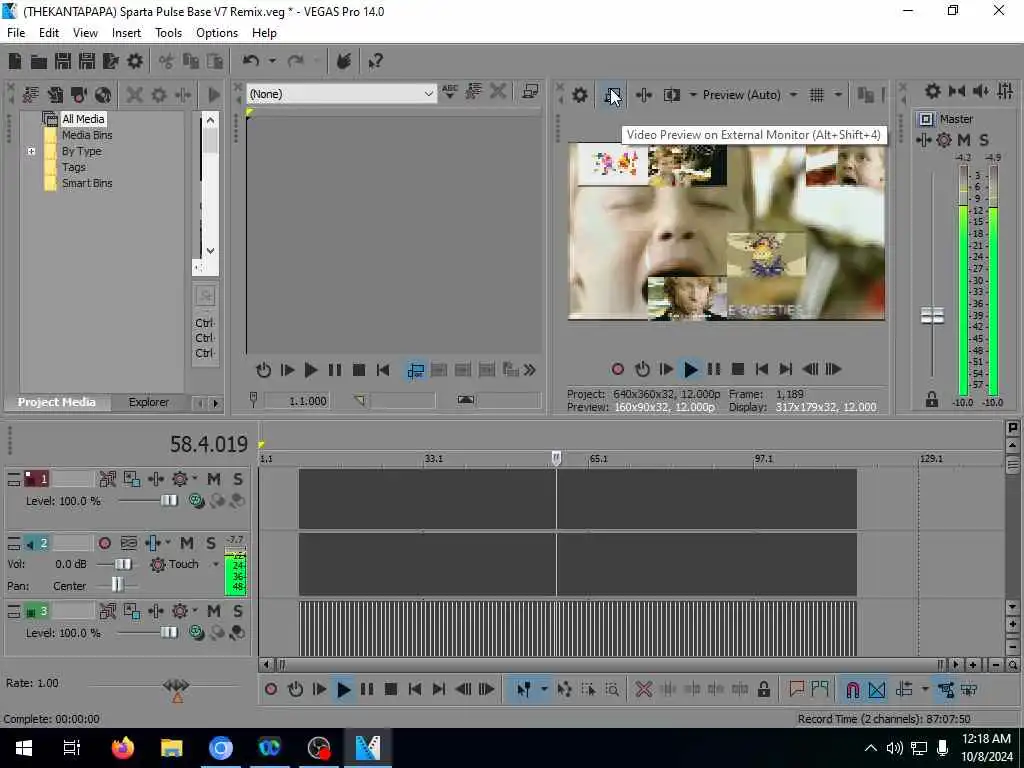1024x768 pixels.
Task: Open the Undo history dropdown arrow
Action: click(272, 61)
